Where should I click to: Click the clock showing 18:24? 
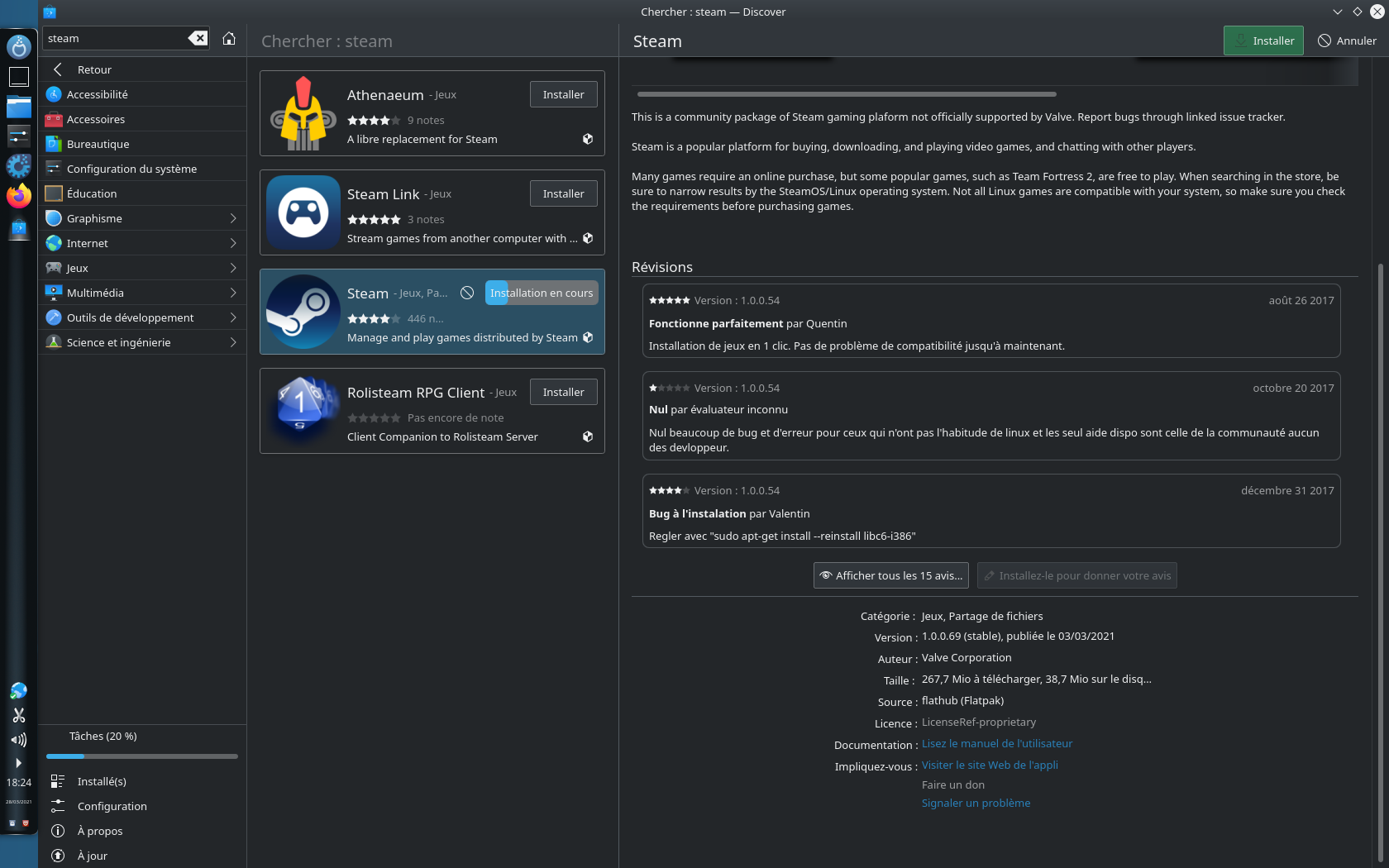(x=18, y=782)
